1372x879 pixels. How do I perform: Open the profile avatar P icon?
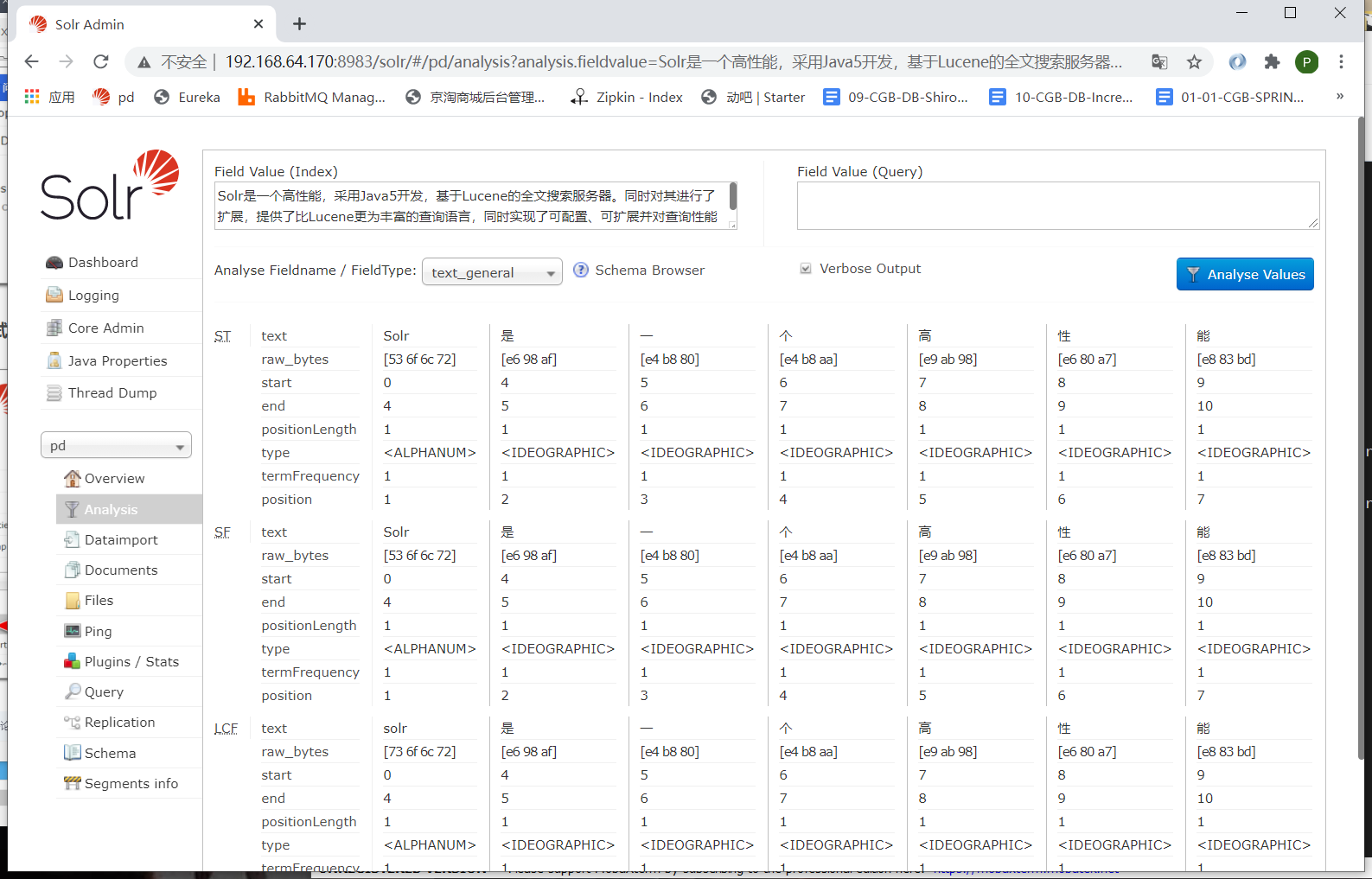click(1306, 61)
